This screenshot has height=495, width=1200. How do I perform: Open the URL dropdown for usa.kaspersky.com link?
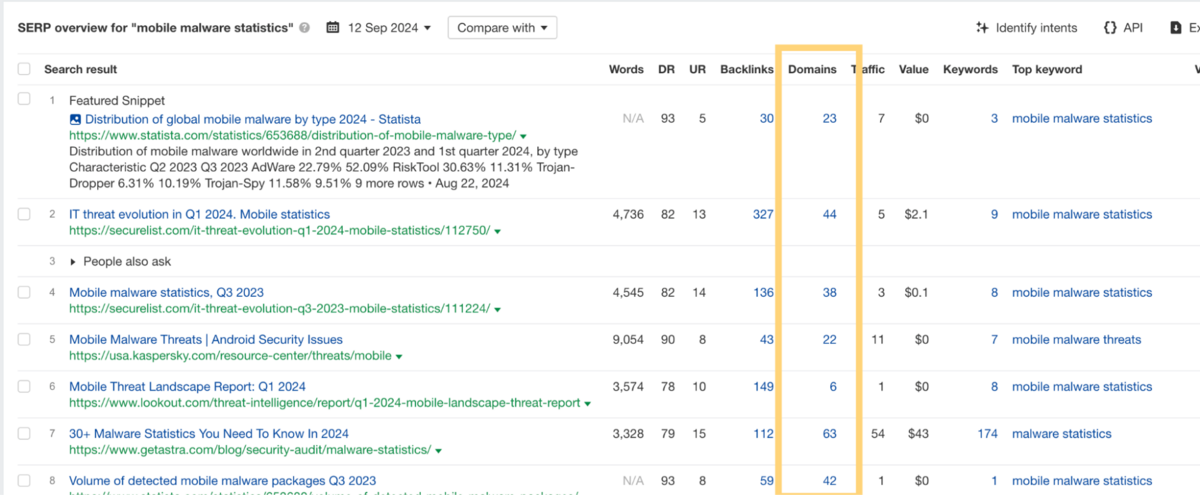[399, 356]
